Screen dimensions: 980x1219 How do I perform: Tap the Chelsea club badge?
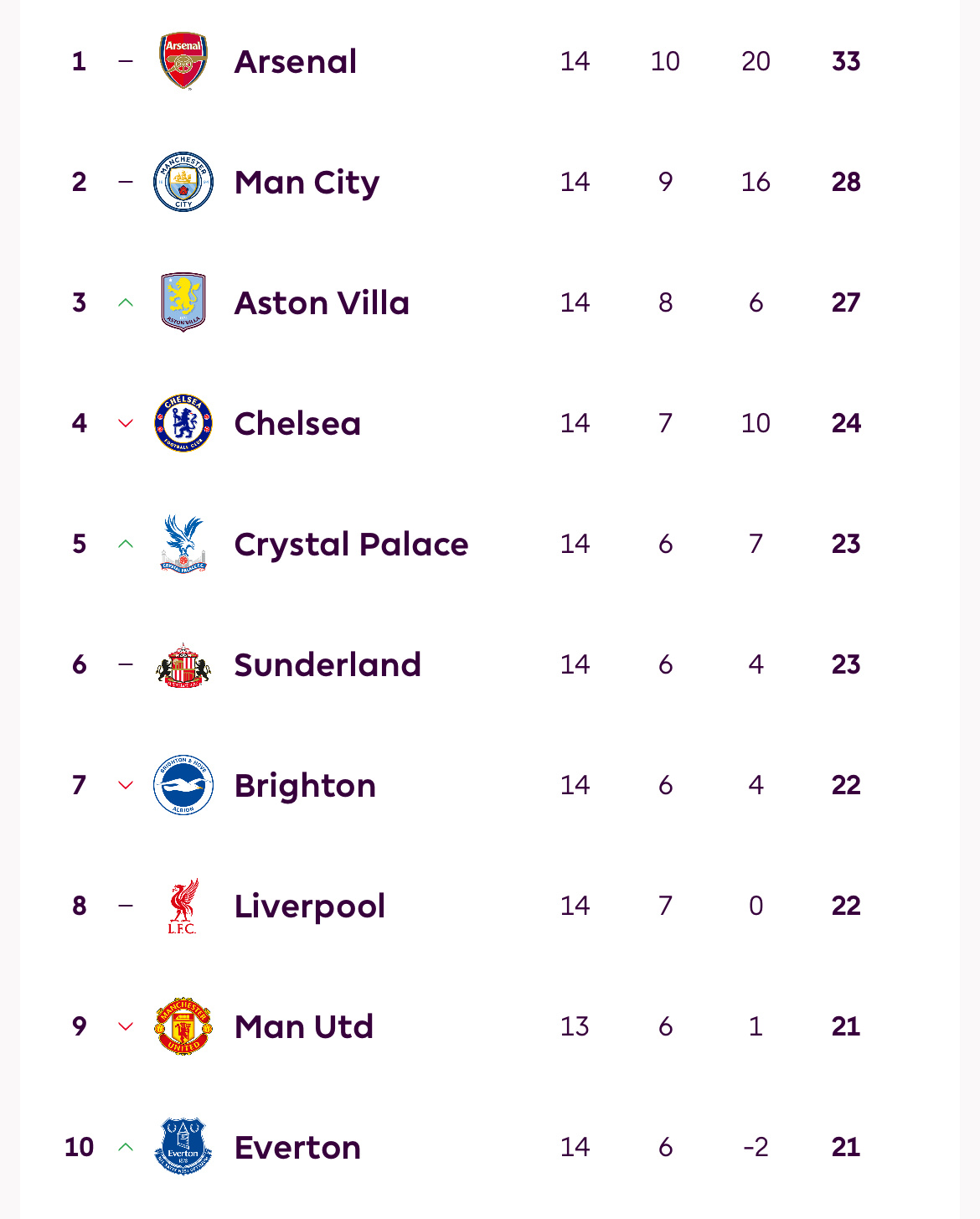[183, 423]
